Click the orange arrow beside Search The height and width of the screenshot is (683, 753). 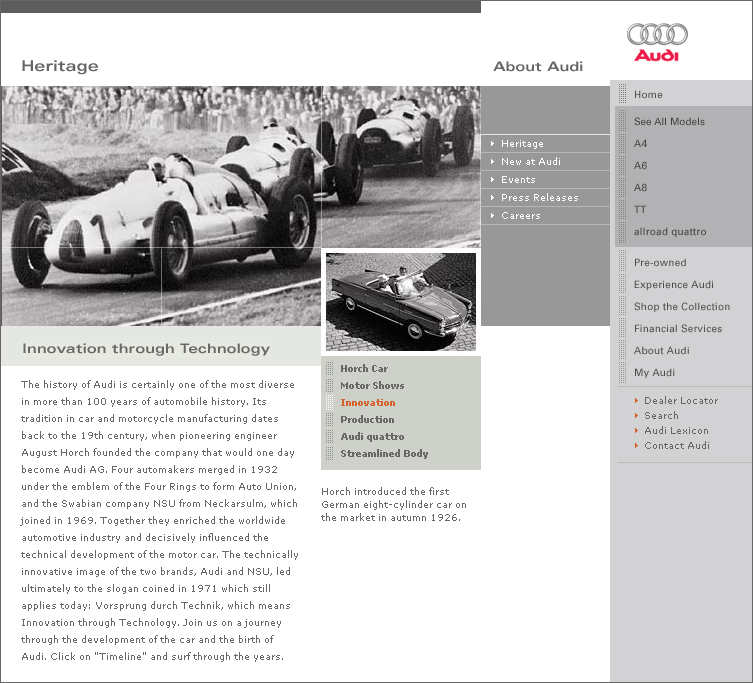[x=636, y=415]
